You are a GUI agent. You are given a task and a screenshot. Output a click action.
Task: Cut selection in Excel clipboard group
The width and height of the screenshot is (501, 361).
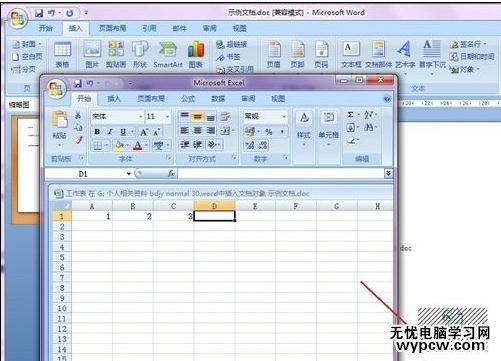[x=78, y=116]
